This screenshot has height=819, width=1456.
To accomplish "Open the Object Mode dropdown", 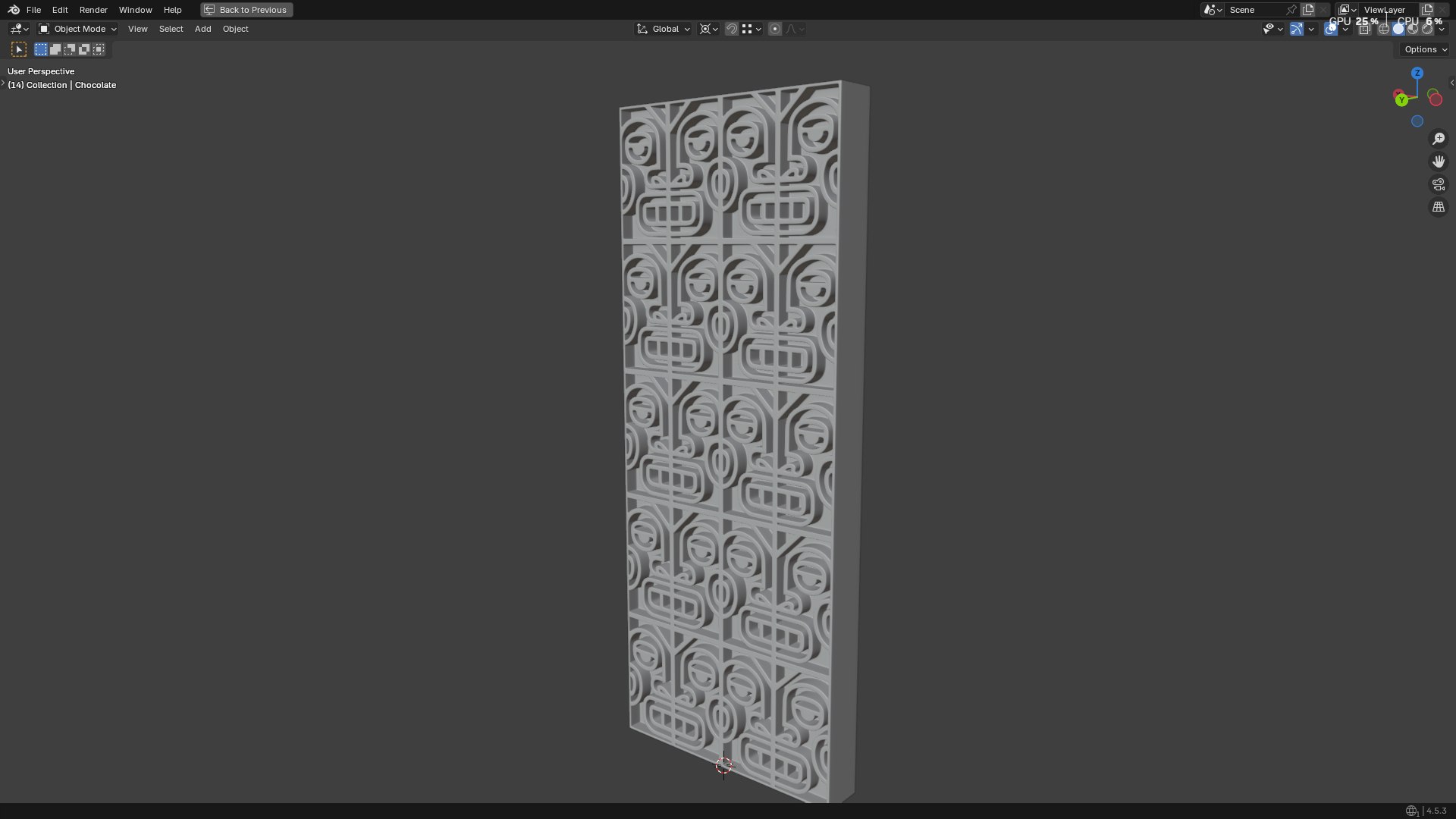I will (77, 29).
